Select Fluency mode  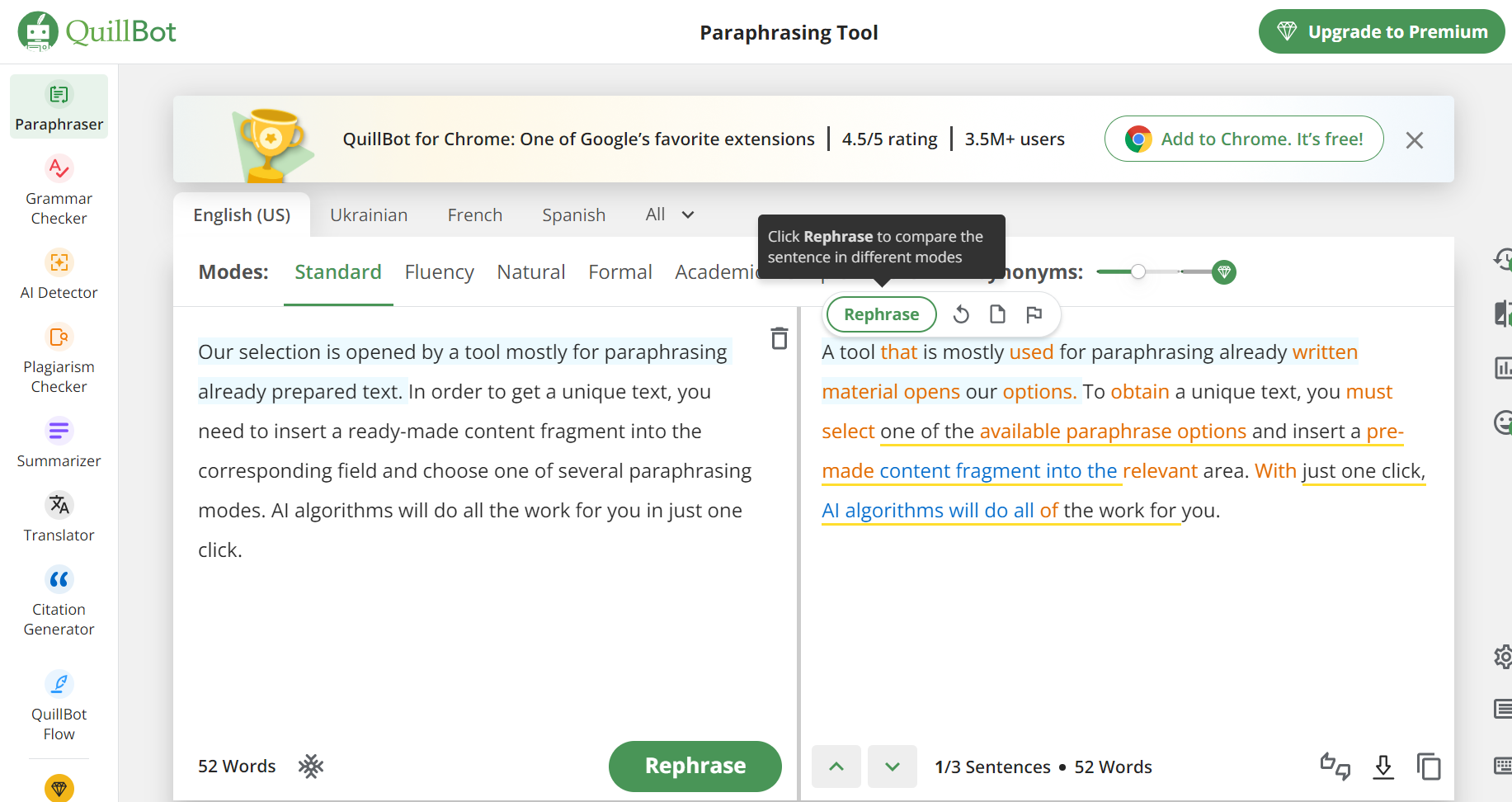(440, 272)
